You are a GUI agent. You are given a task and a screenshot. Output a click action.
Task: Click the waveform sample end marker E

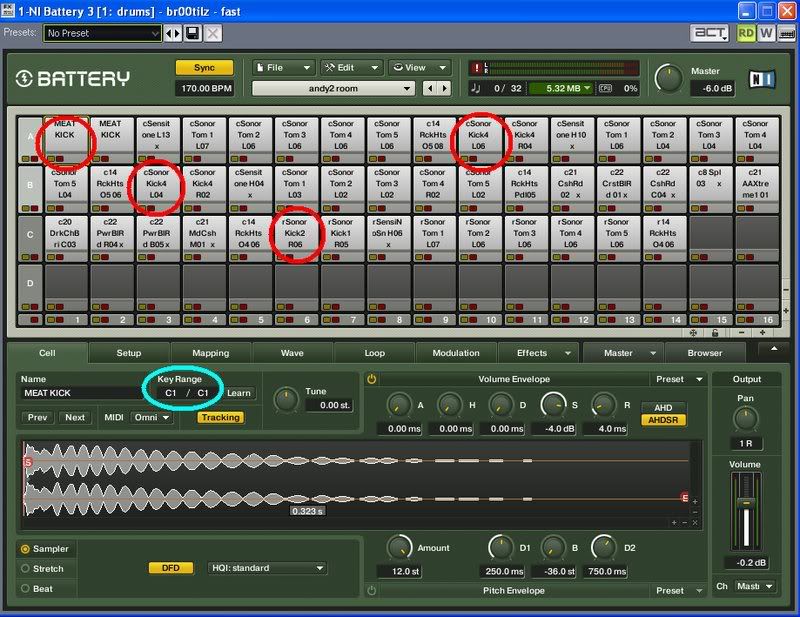click(685, 498)
